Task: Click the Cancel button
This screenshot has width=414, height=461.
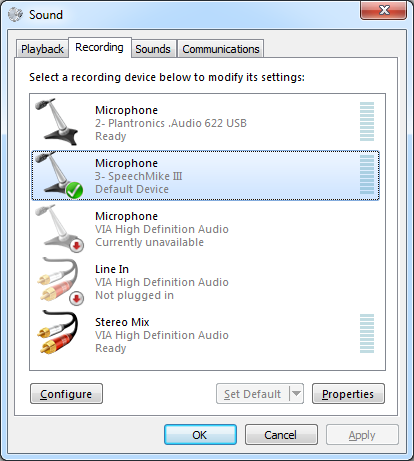Action: click(x=281, y=435)
